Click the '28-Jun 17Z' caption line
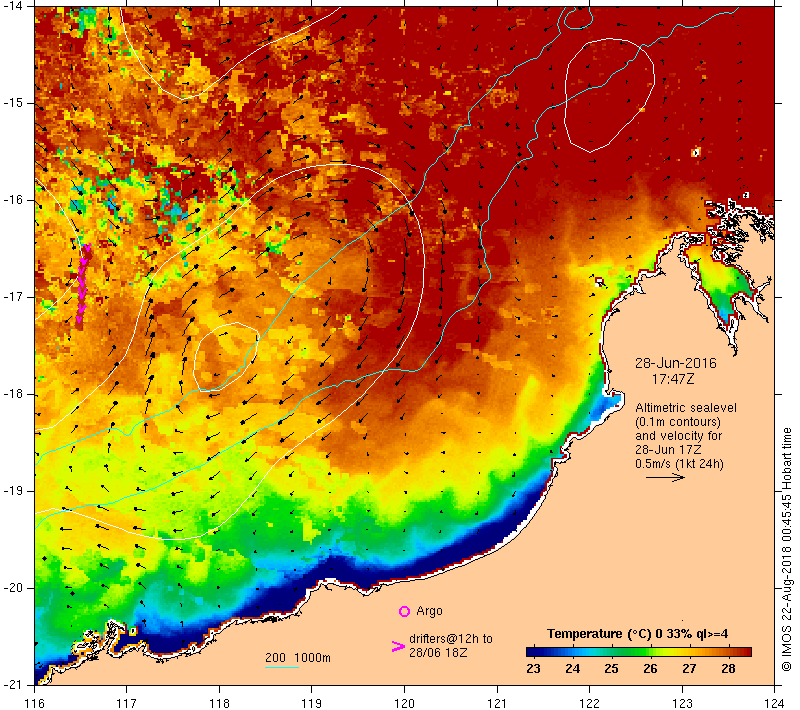 tap(668, 450)
